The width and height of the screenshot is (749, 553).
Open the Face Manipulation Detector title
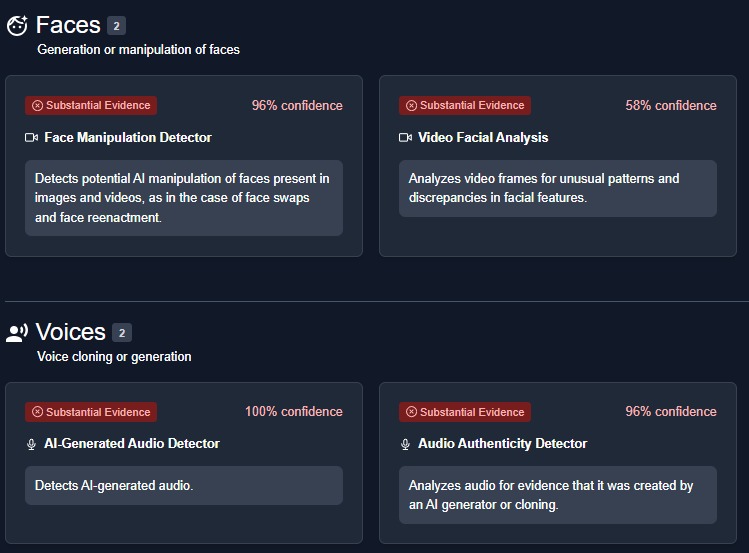point(128,138)
